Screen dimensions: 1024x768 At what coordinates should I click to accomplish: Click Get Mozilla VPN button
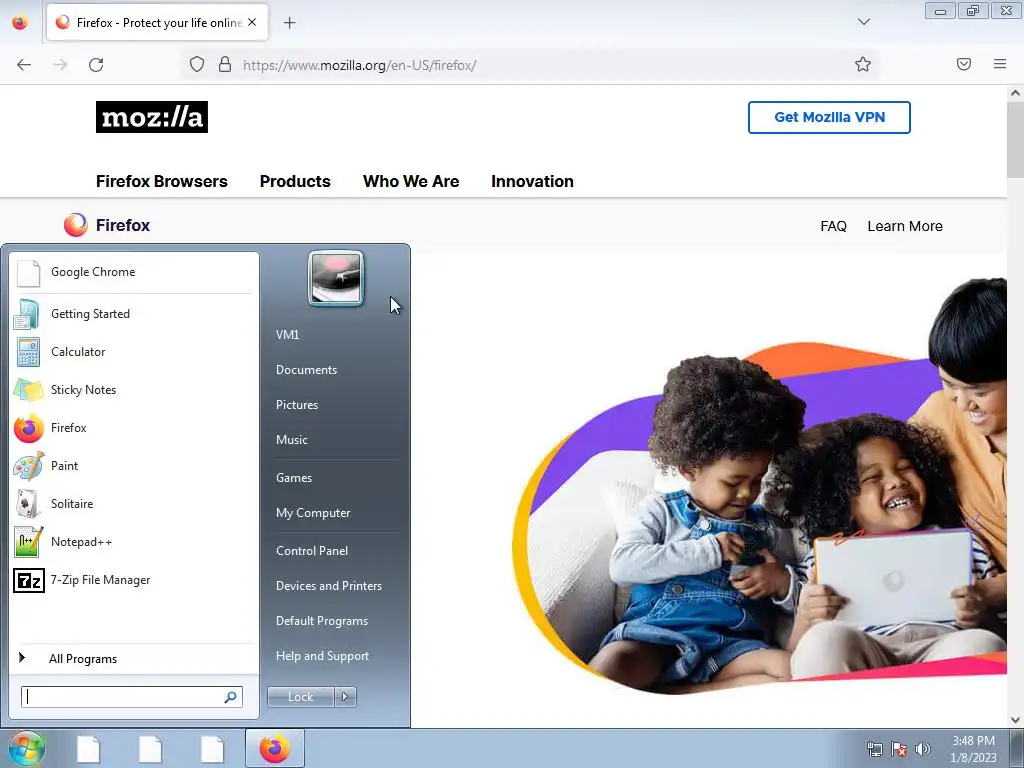pyautogui.click(x=829, y=118)
